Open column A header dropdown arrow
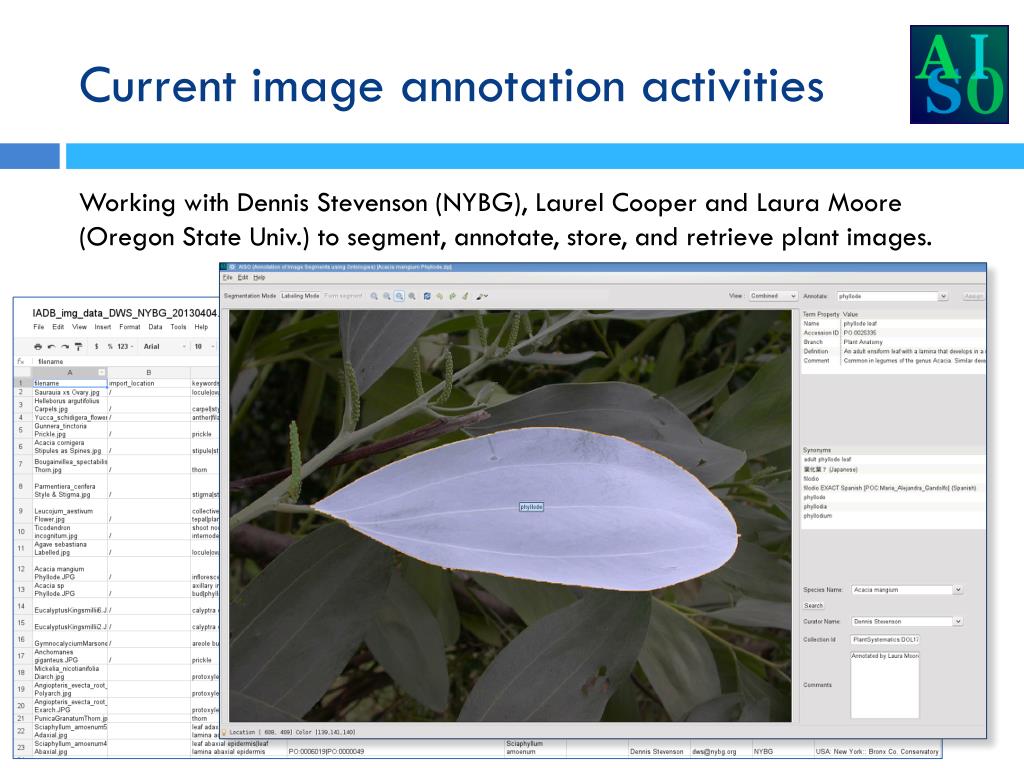Image resolution: width=1024 pixels, height=768 pixels. (x=102, y=372)
